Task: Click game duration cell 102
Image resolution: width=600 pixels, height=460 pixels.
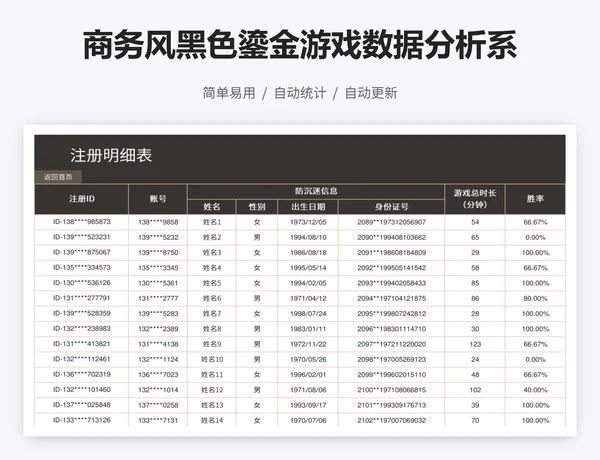Action: pos(475,390)
